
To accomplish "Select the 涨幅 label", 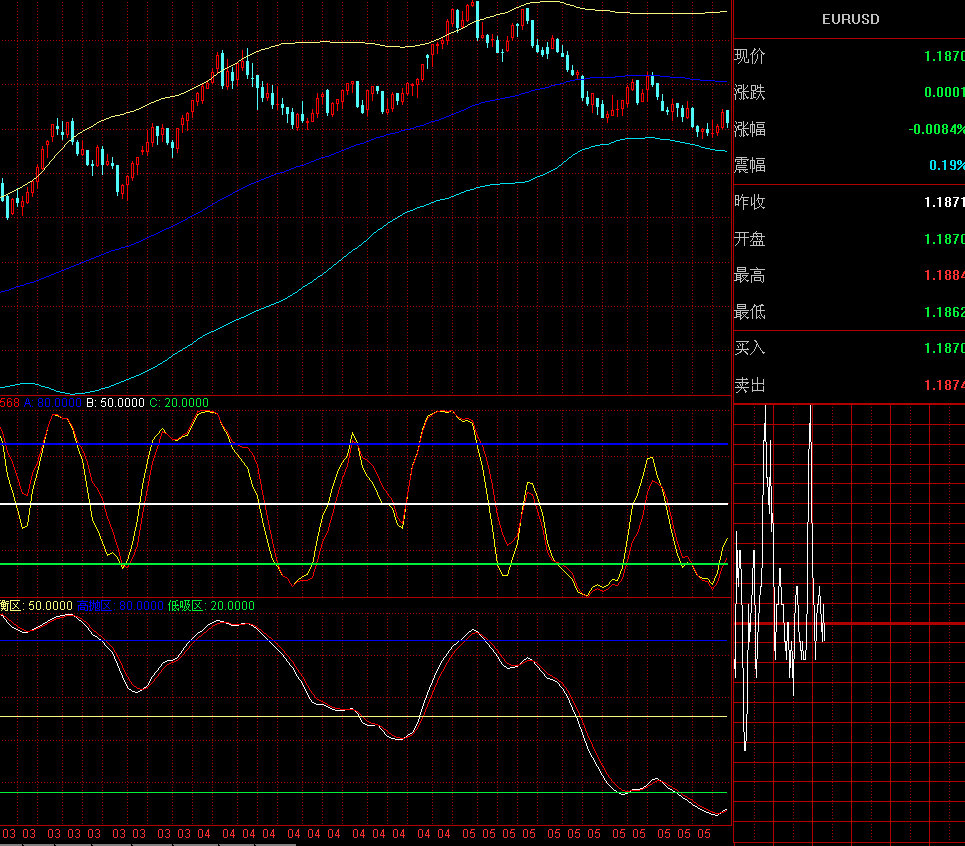I will [x=750, y=129].
